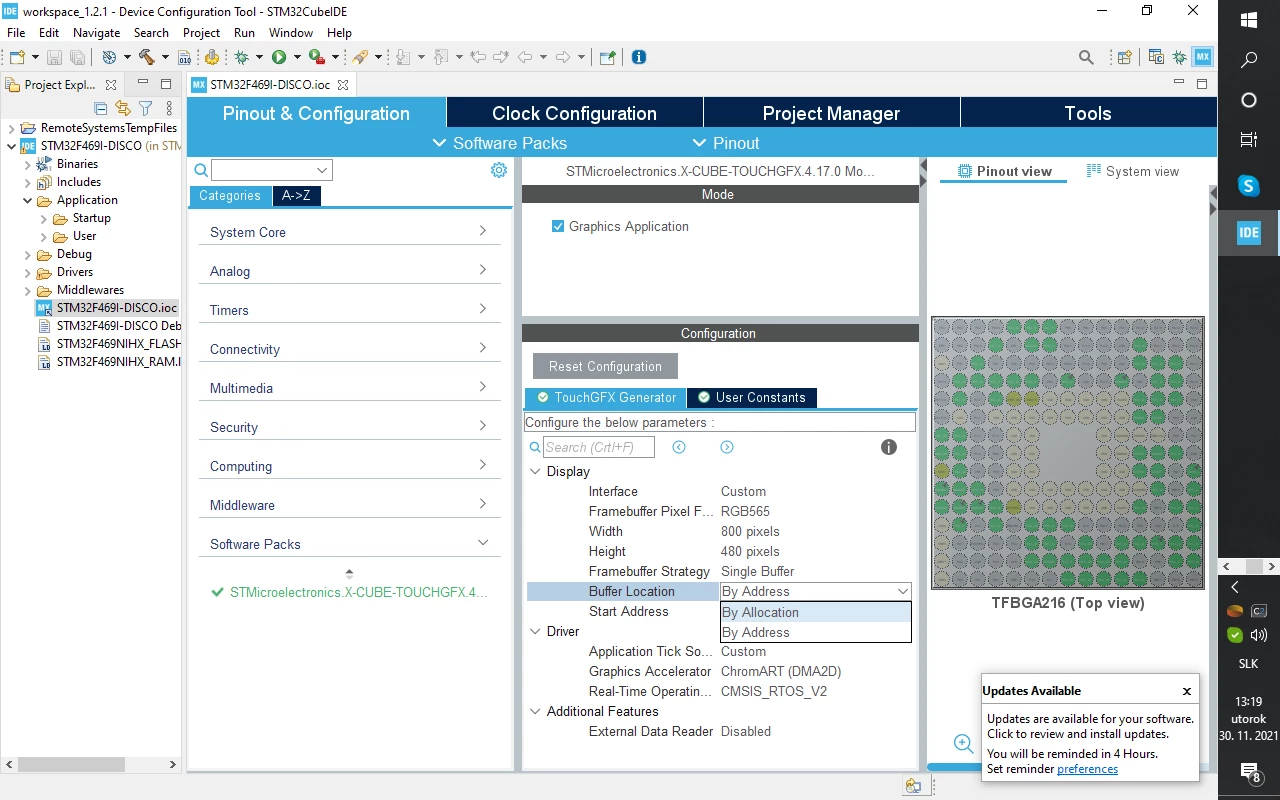Go to previous parameter search result
Screen dimensions: 1280x800
(679, 447)
